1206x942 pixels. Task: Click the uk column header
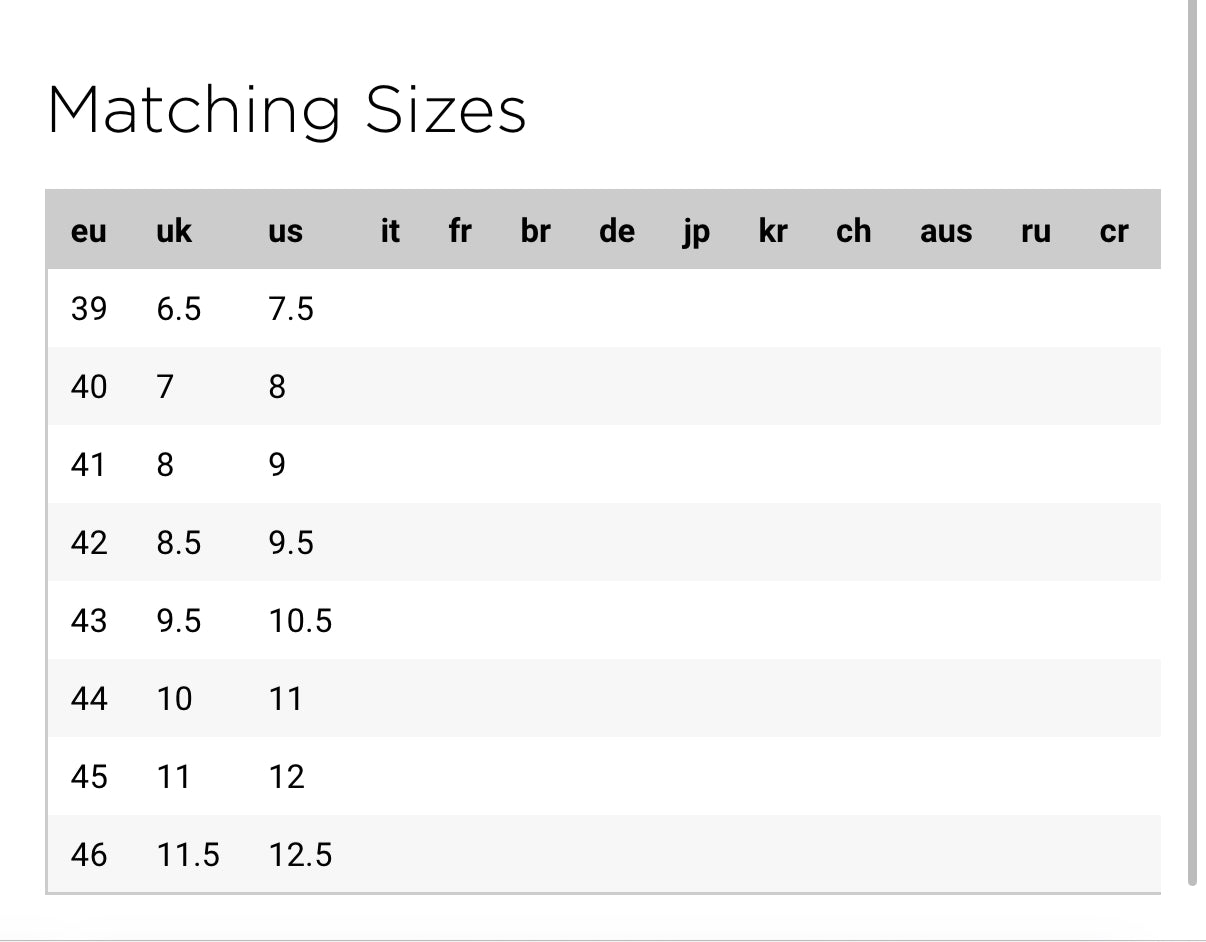pos(174,231)
